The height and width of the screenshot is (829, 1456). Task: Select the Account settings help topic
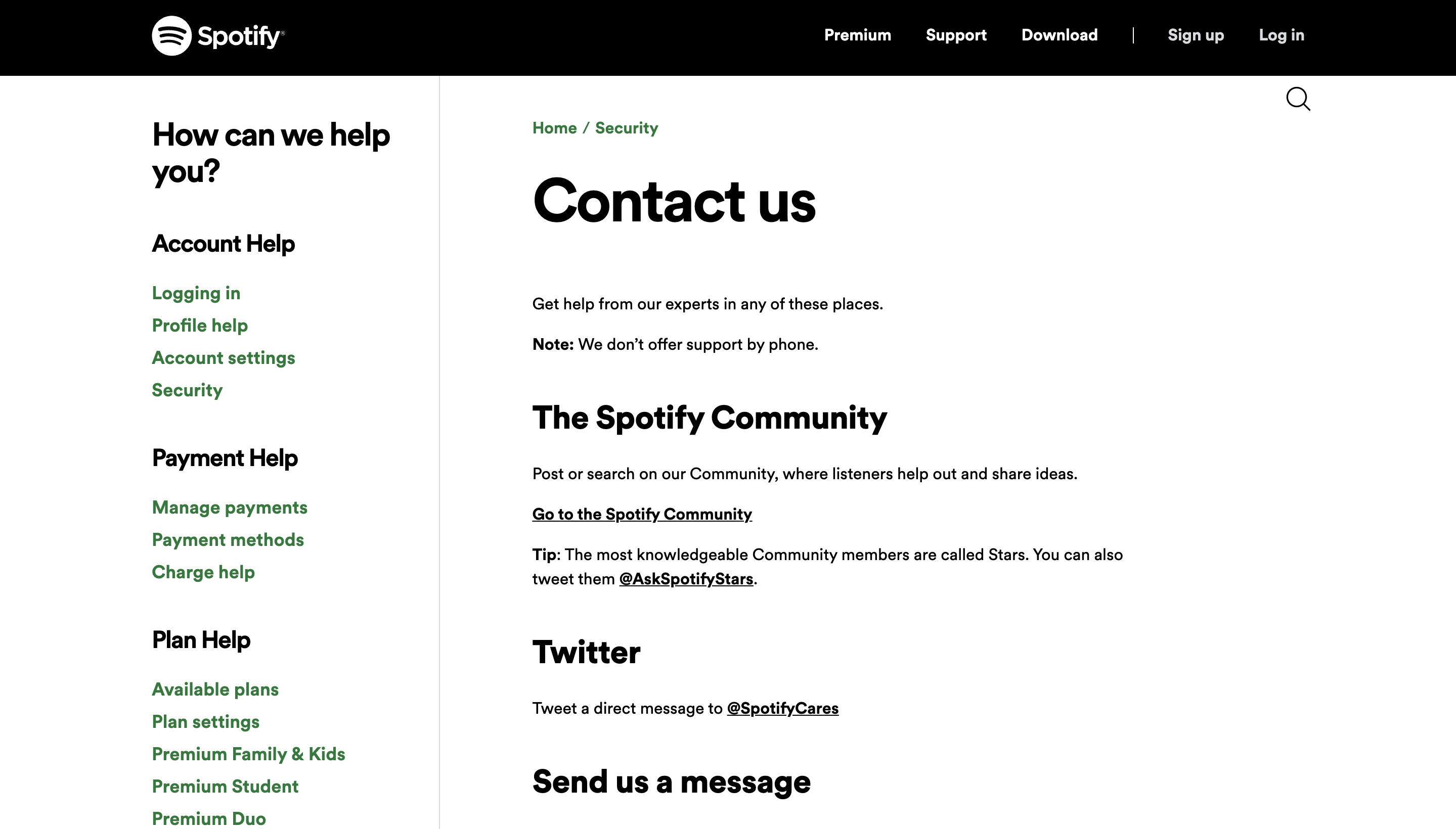pyautogui.click(x=223, y=358)
